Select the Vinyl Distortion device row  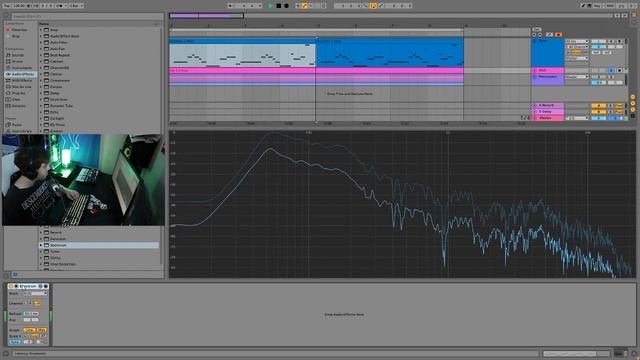(x=99, y=264)
